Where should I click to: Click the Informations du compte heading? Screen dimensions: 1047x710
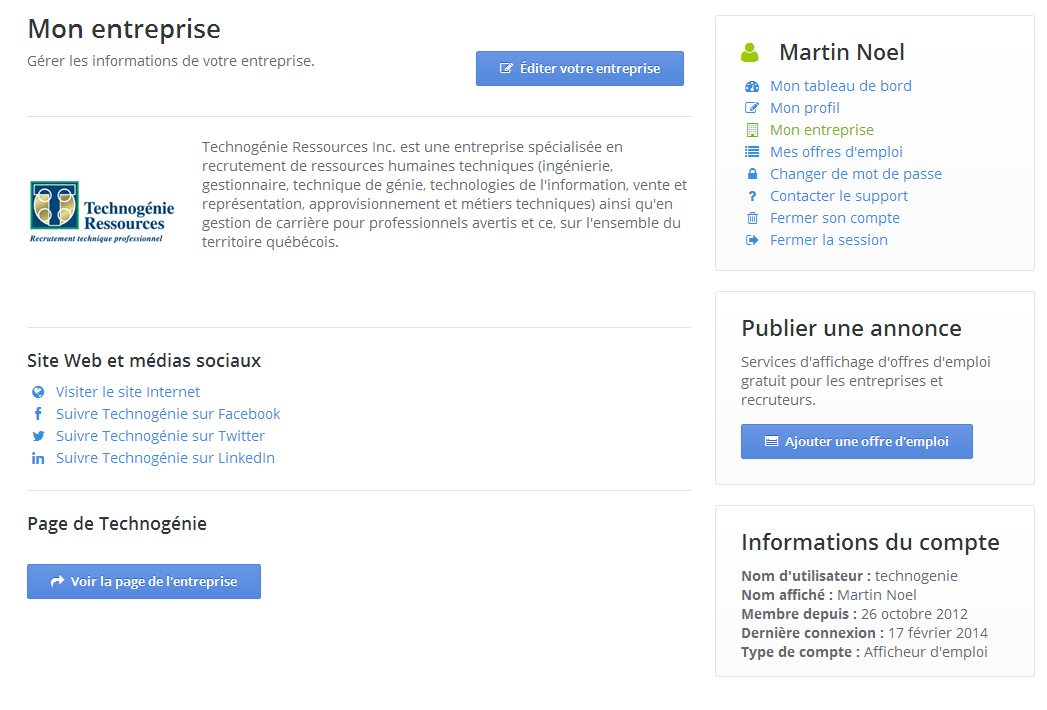(x=870, y=542)
